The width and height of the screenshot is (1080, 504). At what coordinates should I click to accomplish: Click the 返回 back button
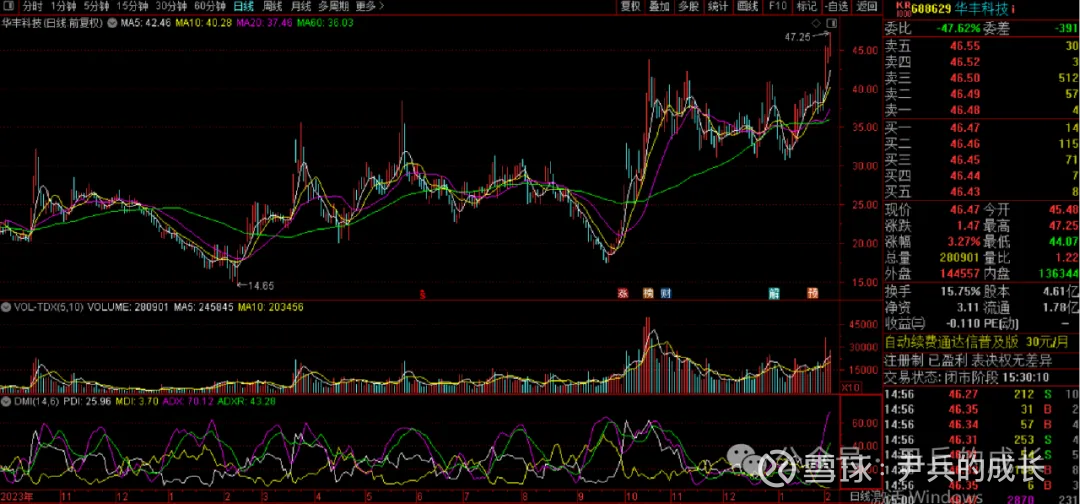point(866,5)
